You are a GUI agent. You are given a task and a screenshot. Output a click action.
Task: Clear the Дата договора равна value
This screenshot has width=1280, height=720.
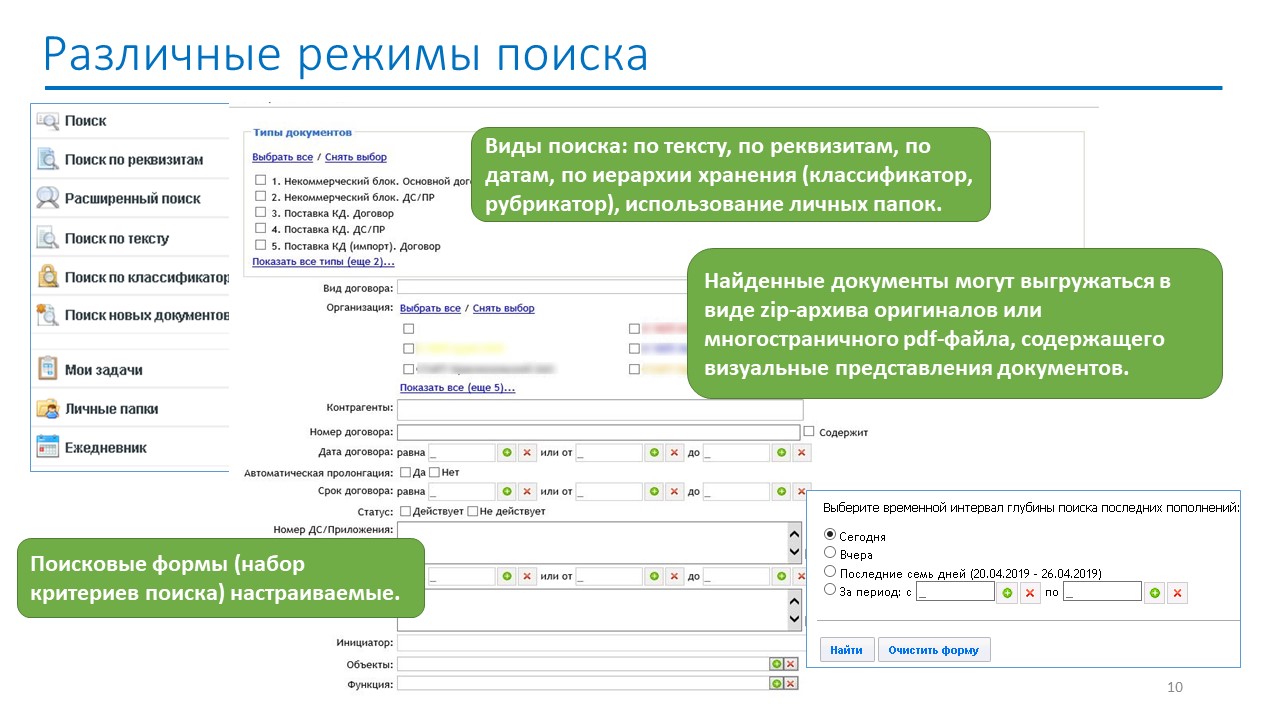click(x=527, y=453)
